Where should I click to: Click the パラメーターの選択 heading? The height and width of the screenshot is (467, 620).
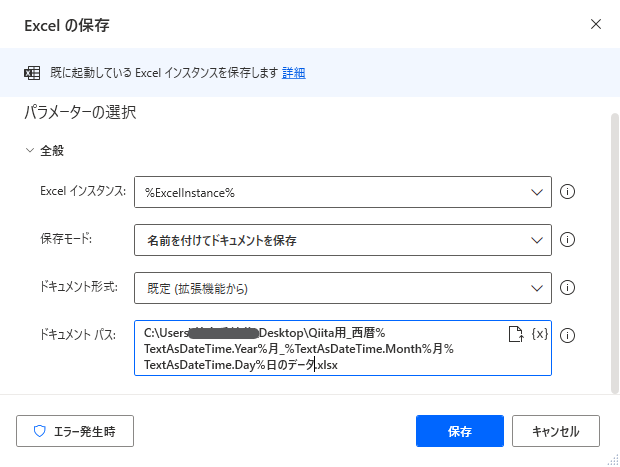coord(80,112)
